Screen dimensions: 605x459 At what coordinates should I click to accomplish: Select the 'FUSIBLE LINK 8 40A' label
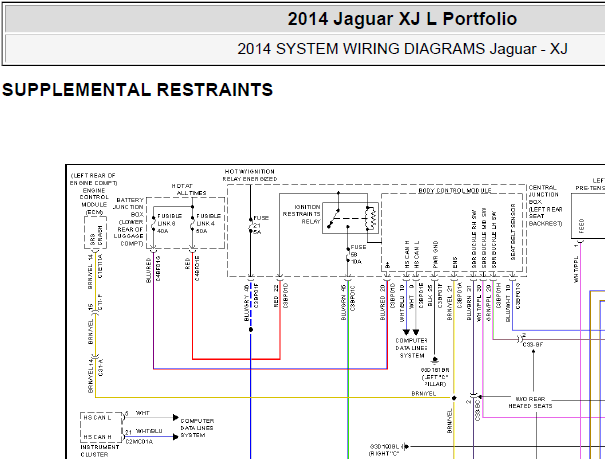pyautogui.click(x=169, y=223)
